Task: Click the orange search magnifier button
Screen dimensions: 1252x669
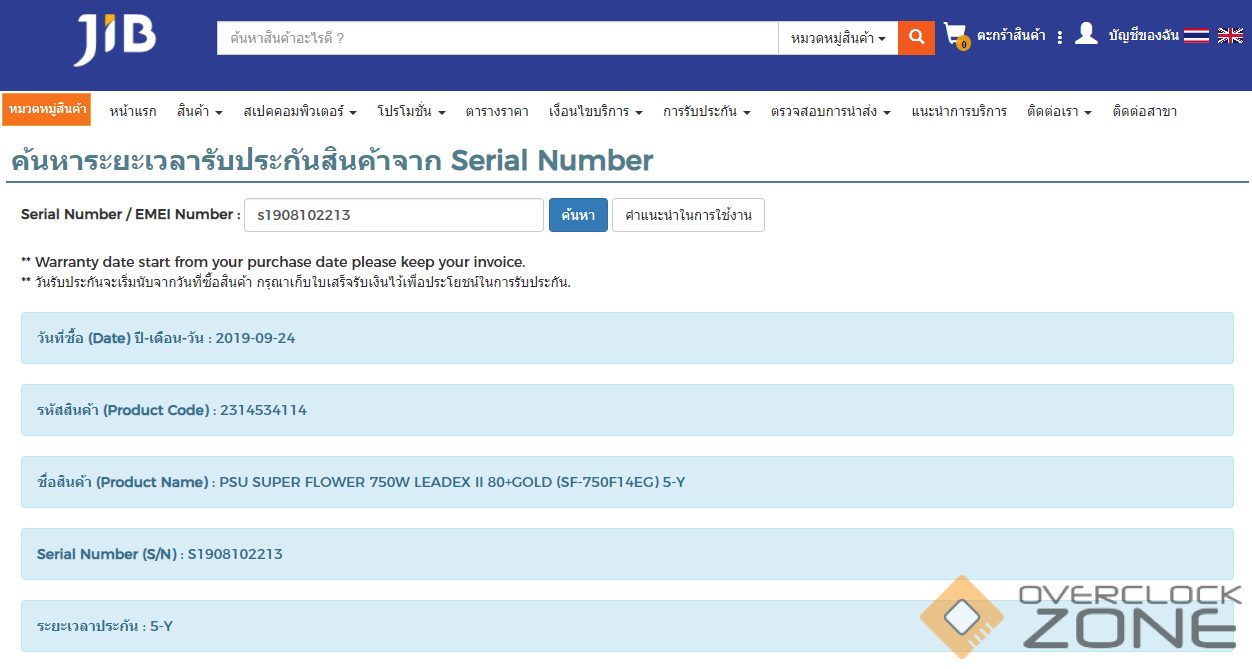Action: [916, 38]
